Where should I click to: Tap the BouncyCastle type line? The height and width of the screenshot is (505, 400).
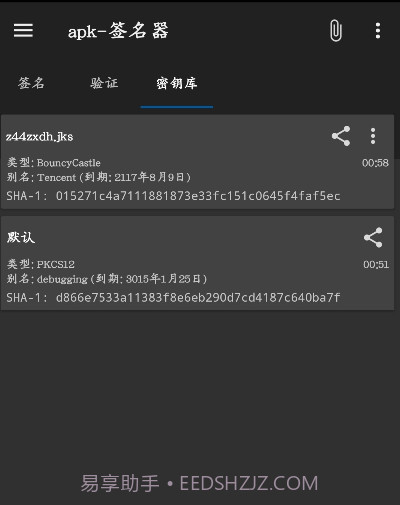54,163
